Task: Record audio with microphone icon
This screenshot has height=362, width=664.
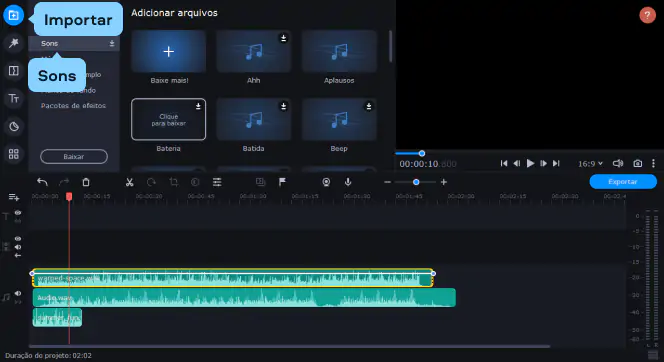Action: click(x=348, y=182)
